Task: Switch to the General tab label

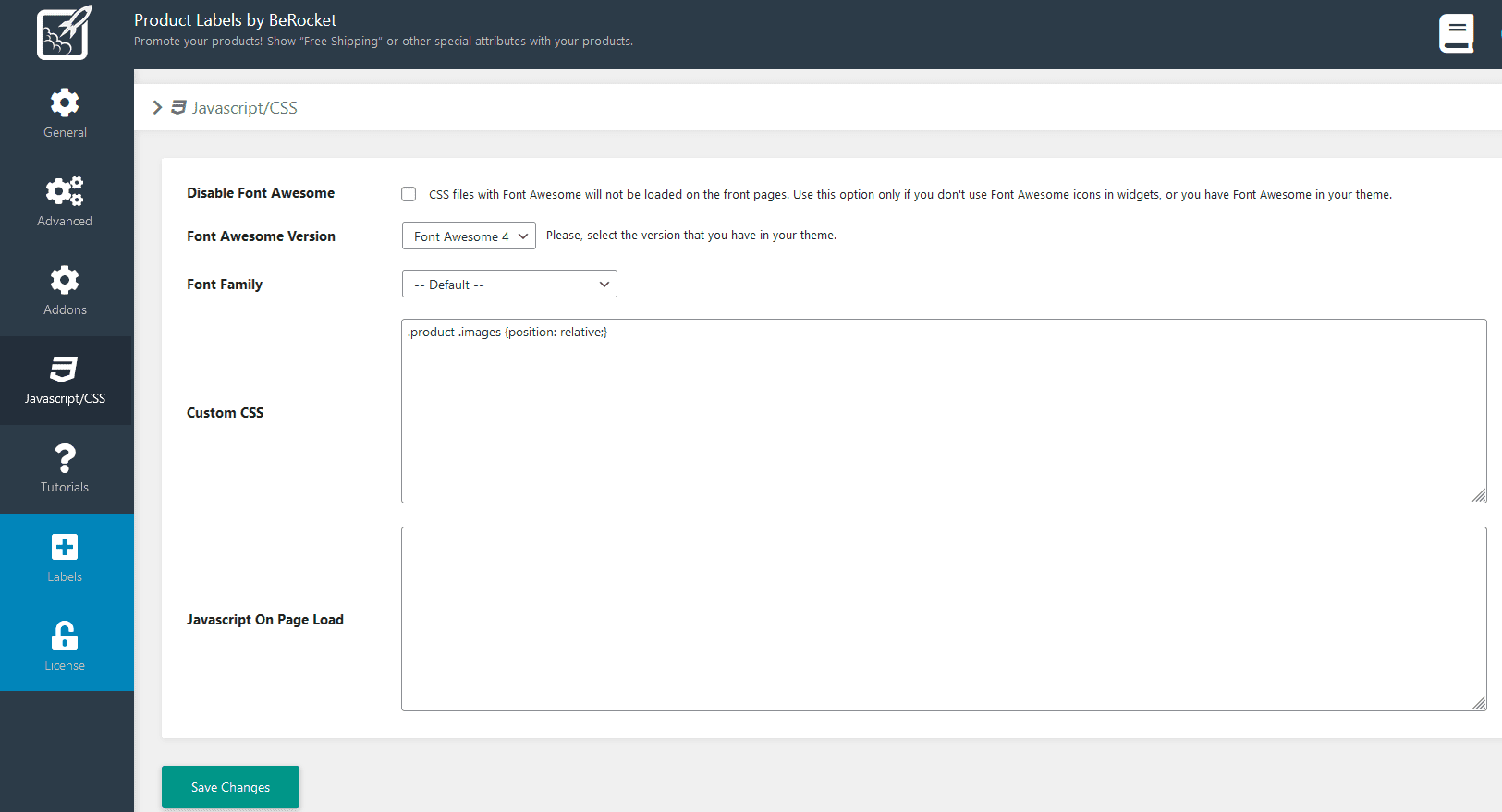Action: 65,133
